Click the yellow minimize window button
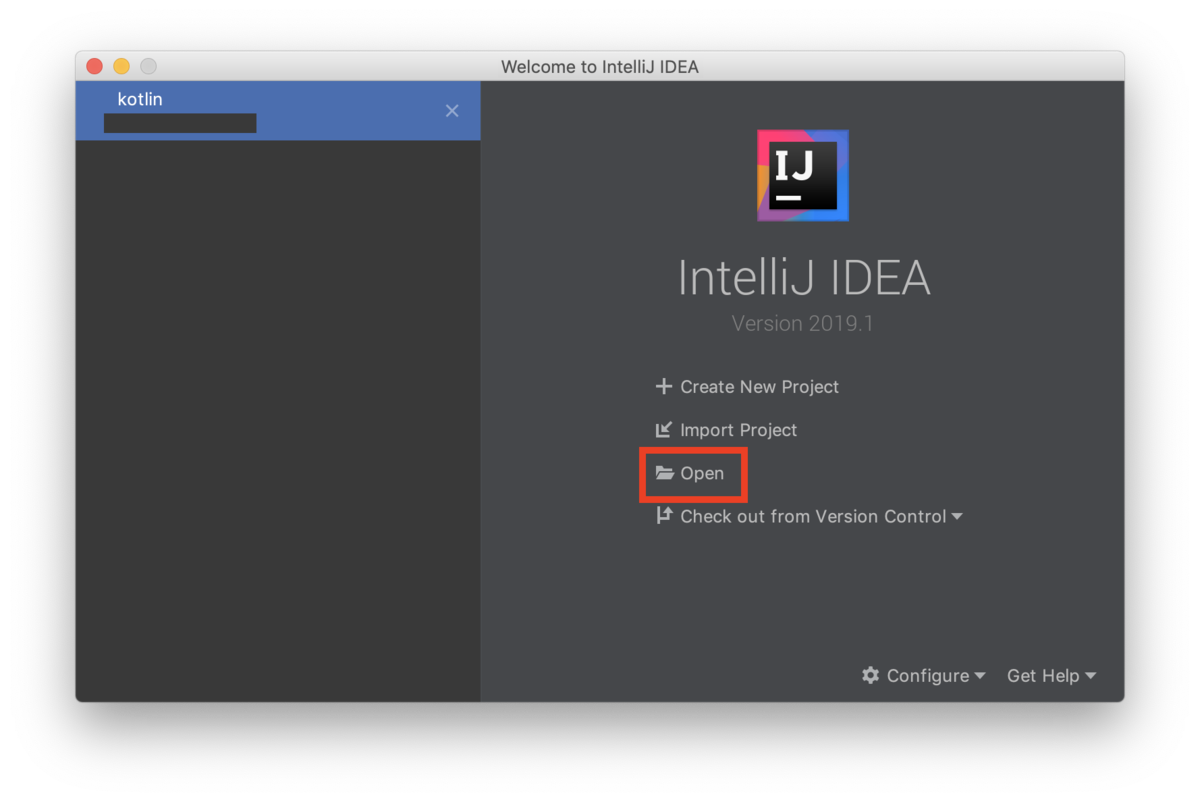The height and width of the screenshot is (802, 1200). (121, 67)
